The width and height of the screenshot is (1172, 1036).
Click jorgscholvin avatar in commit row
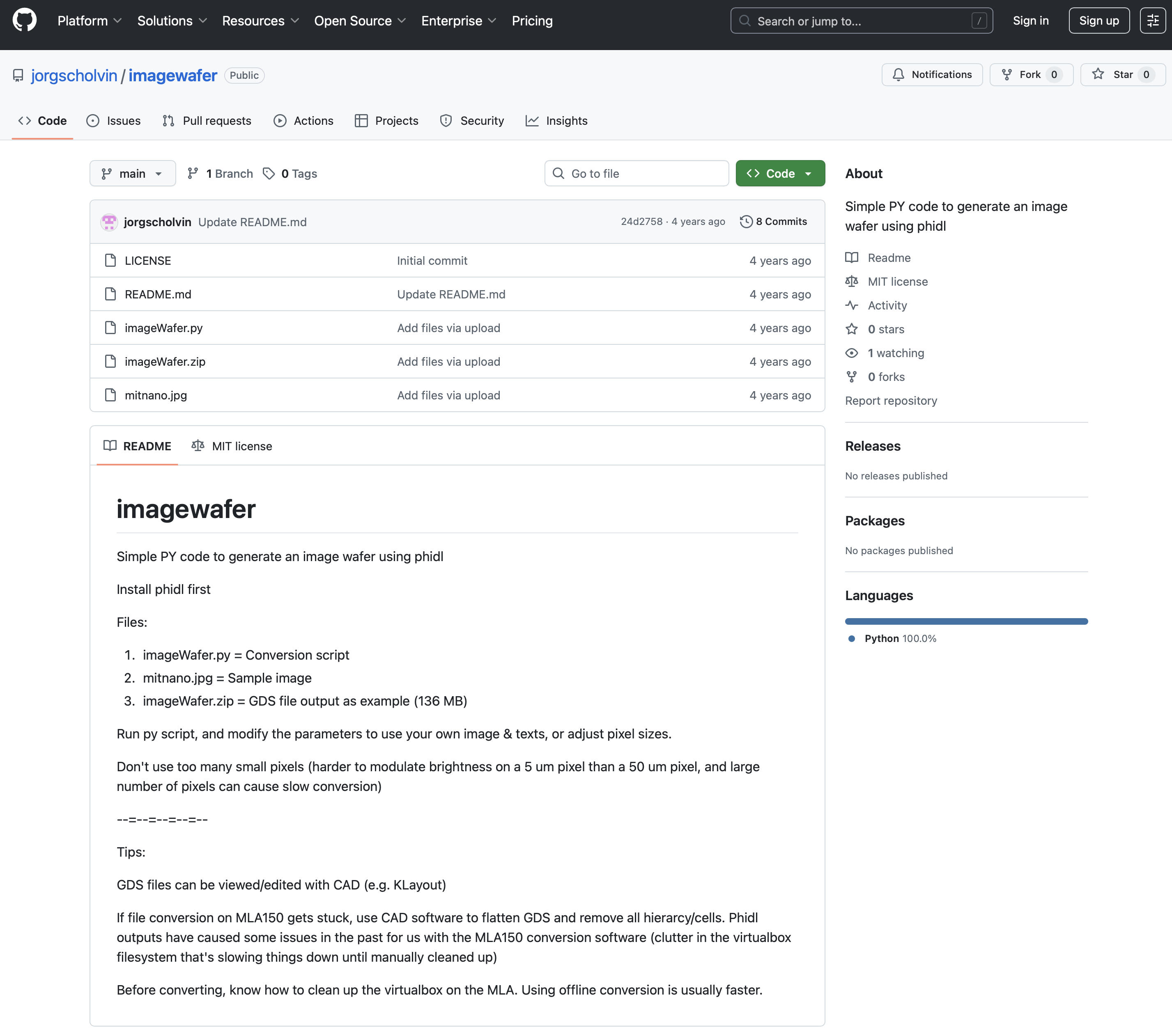pos(109,222)
